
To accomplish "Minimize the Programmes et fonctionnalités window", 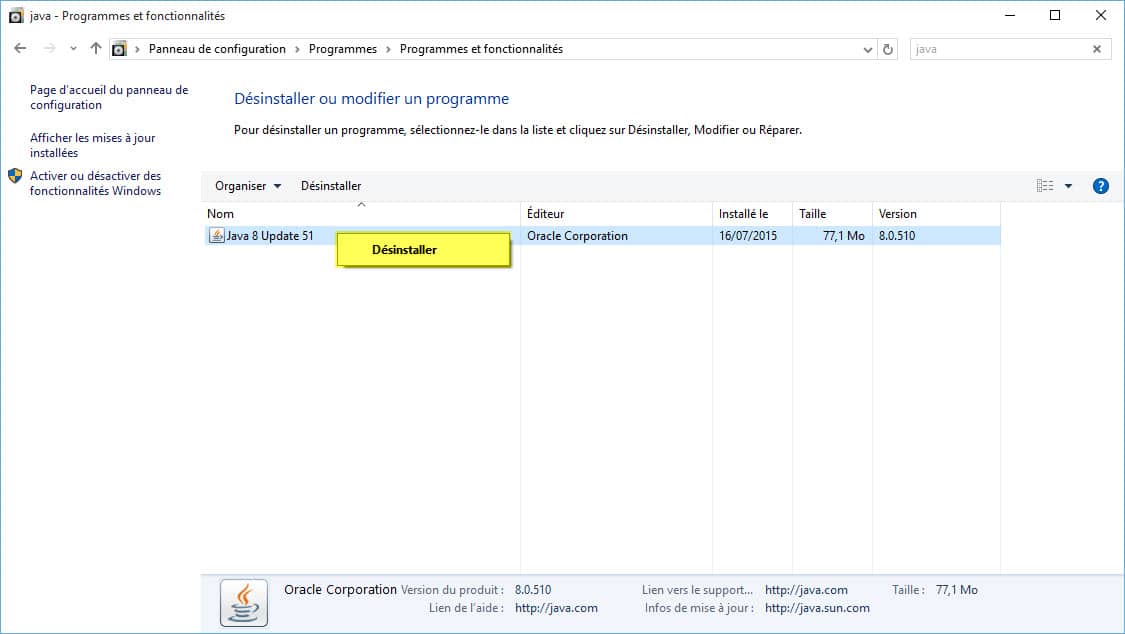I will coord(1010,15).
